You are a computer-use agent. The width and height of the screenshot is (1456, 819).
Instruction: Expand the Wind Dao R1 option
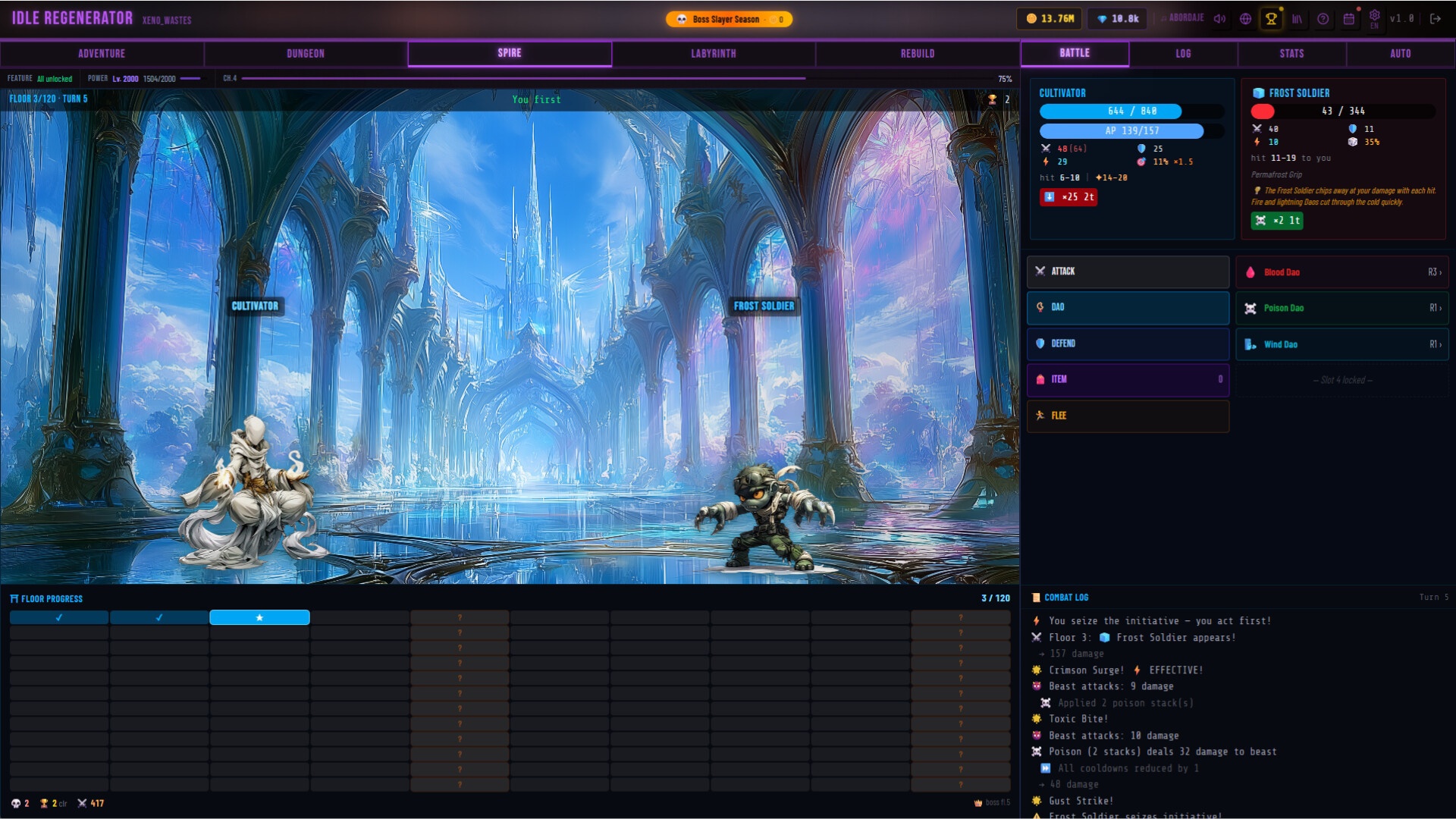point(1341,344)
